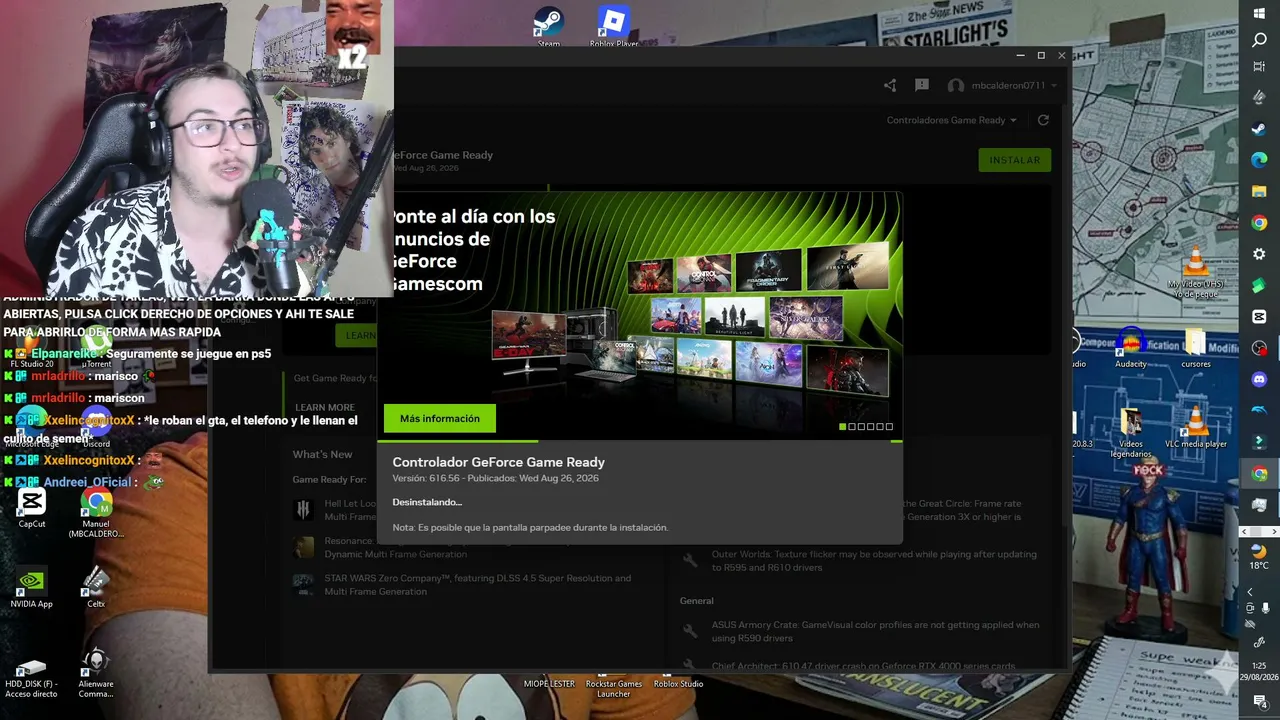The width and height of the screenshot is (1280, 720).
Task: Open the Windows Start menu
Action: 1259,13
